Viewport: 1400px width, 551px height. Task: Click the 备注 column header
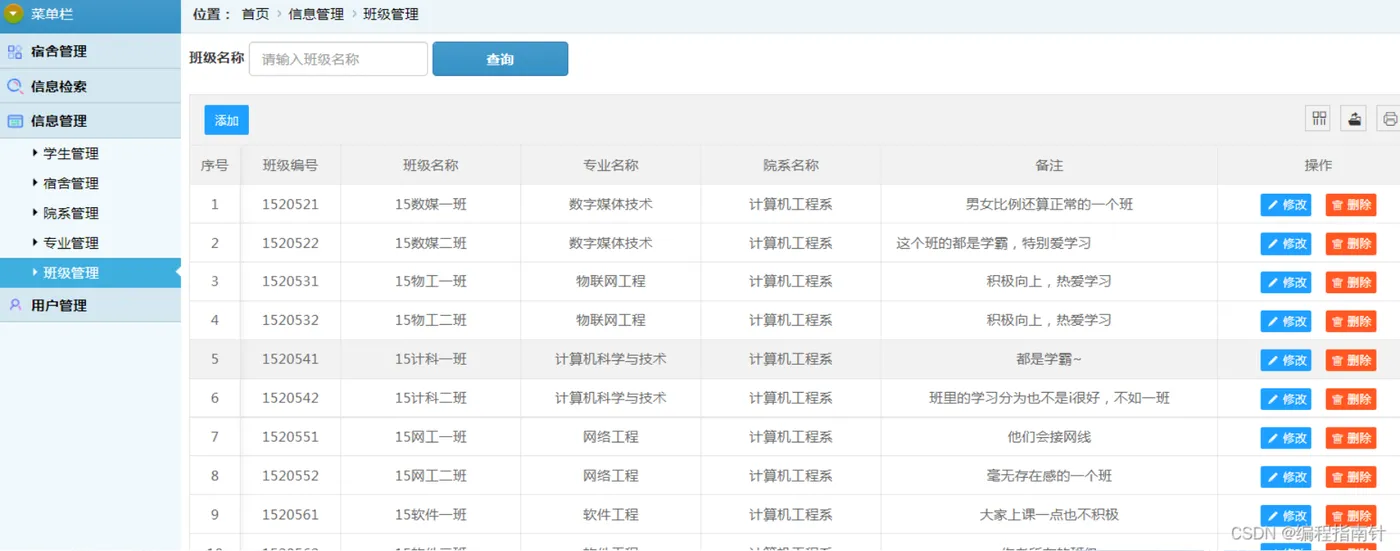[1049, 165]
